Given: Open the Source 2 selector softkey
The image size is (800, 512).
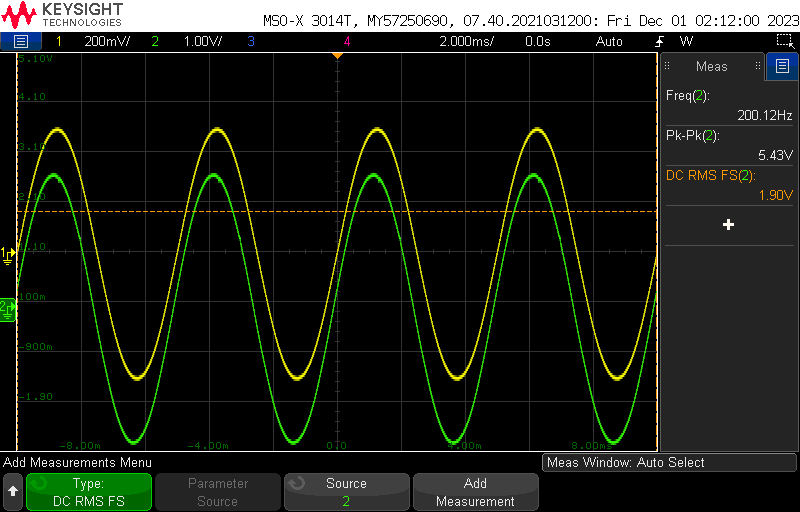Looking at the screenshot, I should pyautogui.click(x=346, y=492).
